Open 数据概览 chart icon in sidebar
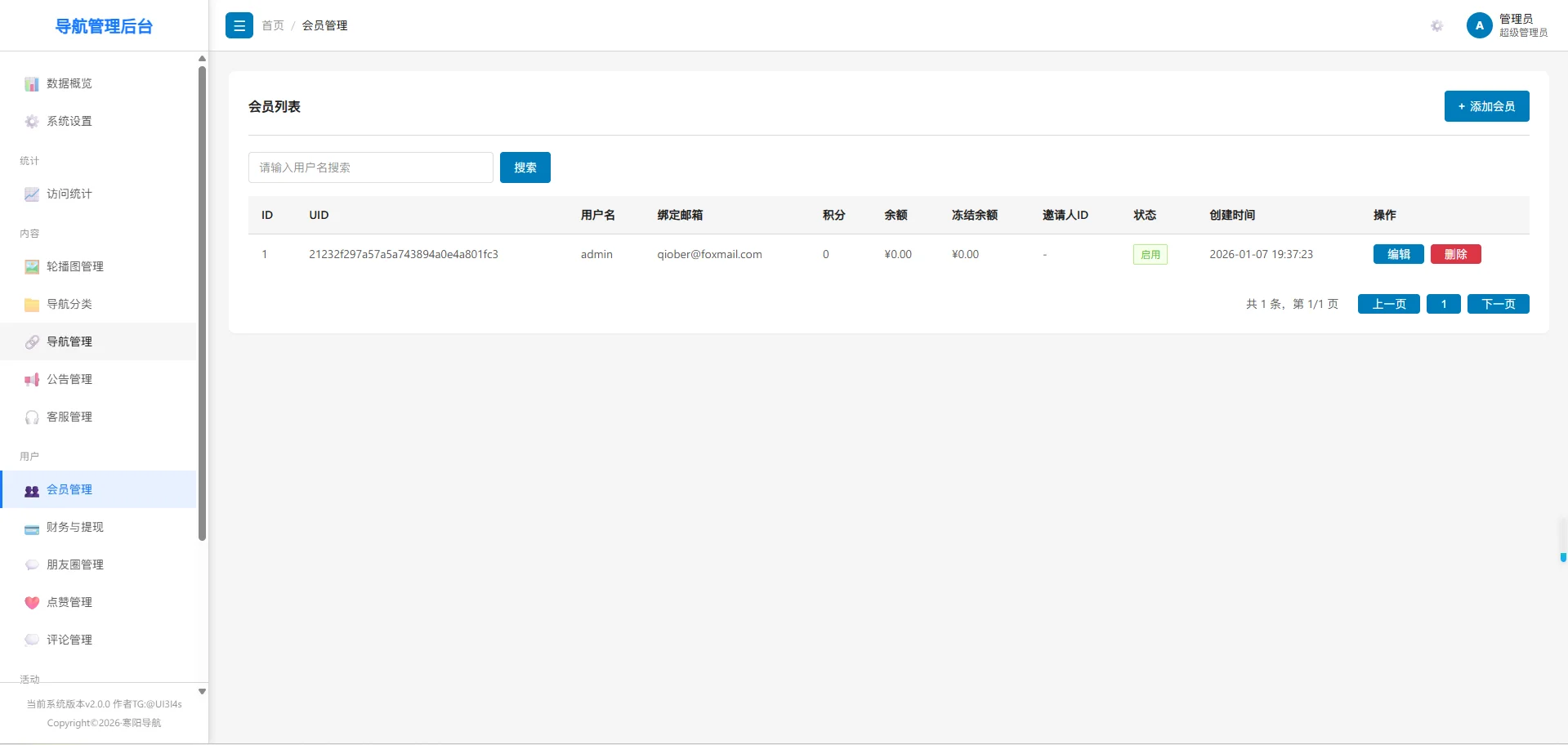Image resolution: width=1568 pixels, height=745 pixels. pos(32,84)
